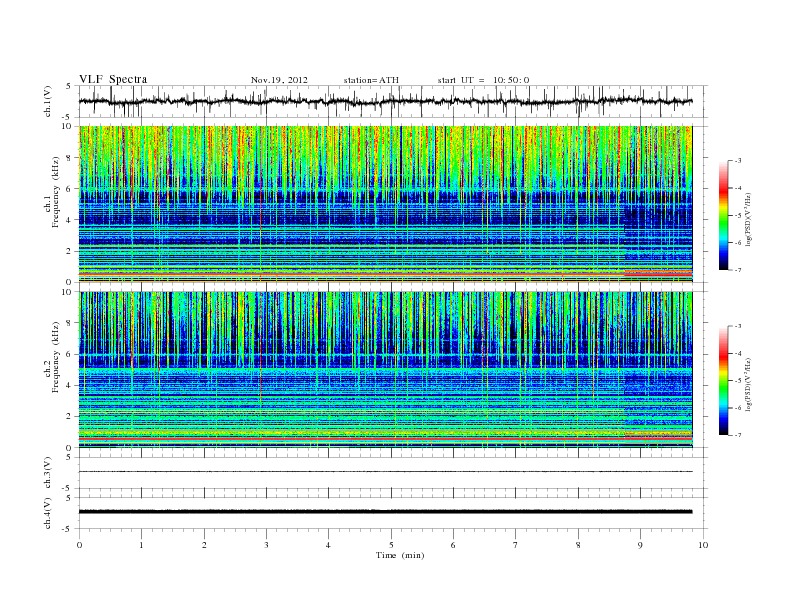Screen dimensions: 792x612
Task: Click inside the ch.2 spectrogram panel
Action: [x=385, y=370]
